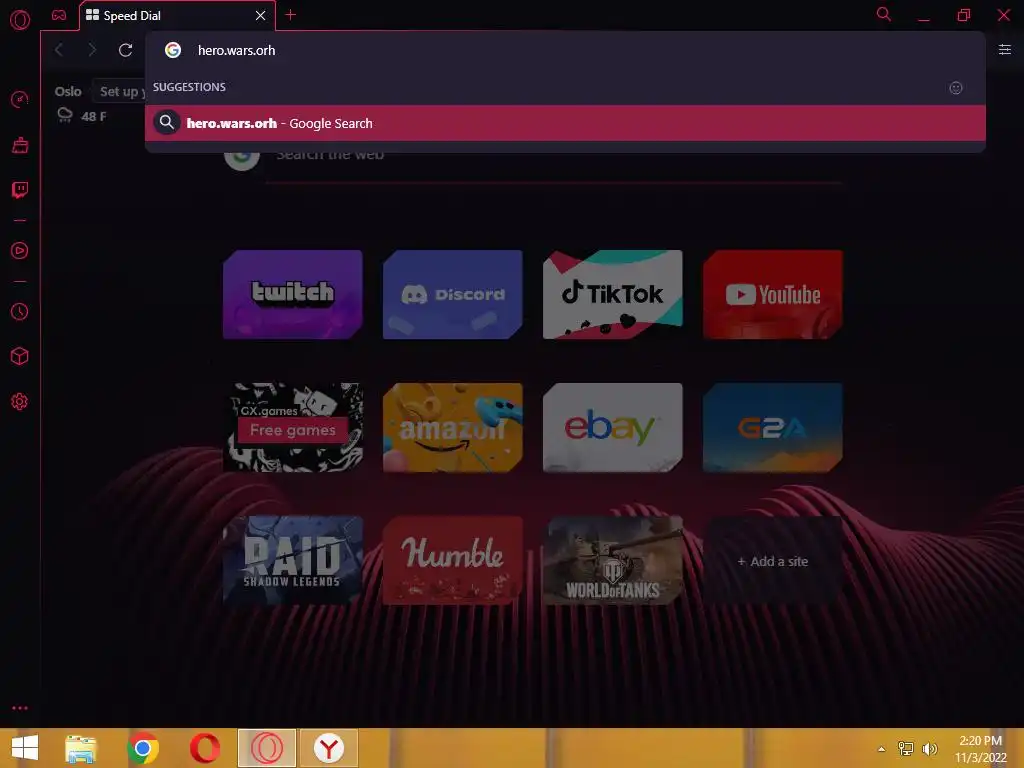This screenshot has height=768, width=1024.
Task: Click Add a site tile
Action: [773, 561]
